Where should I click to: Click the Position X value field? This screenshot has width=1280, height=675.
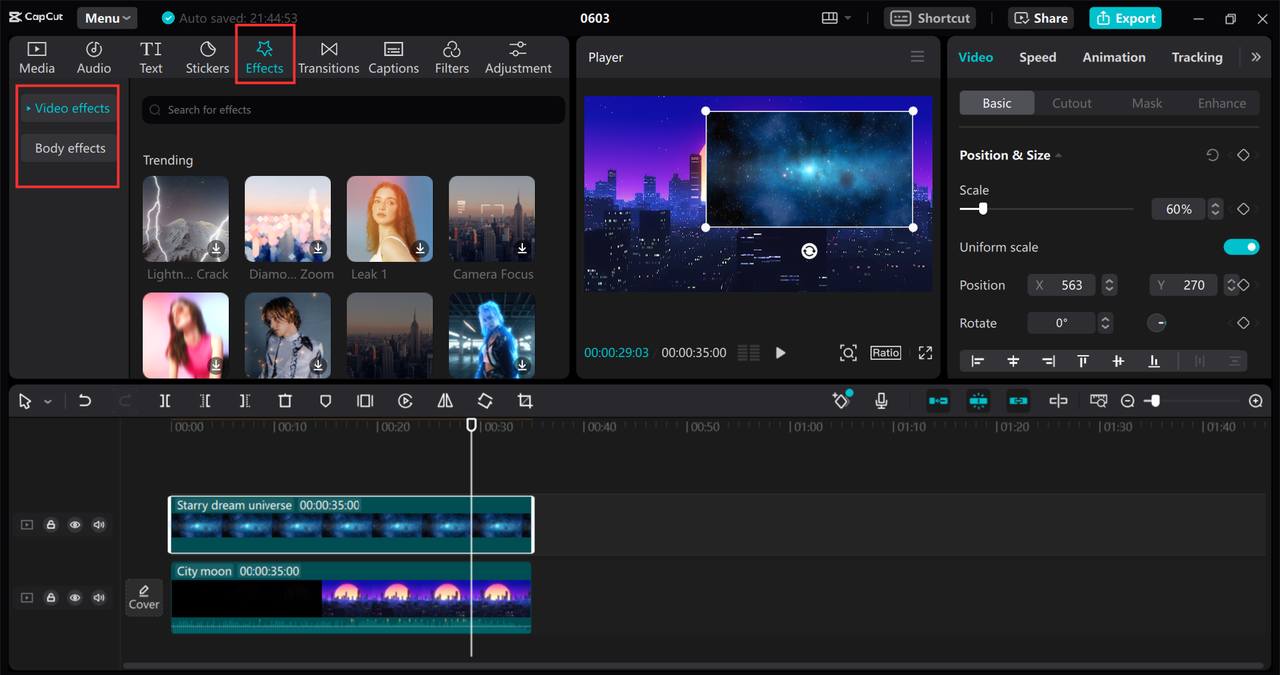click(1062, 285)
